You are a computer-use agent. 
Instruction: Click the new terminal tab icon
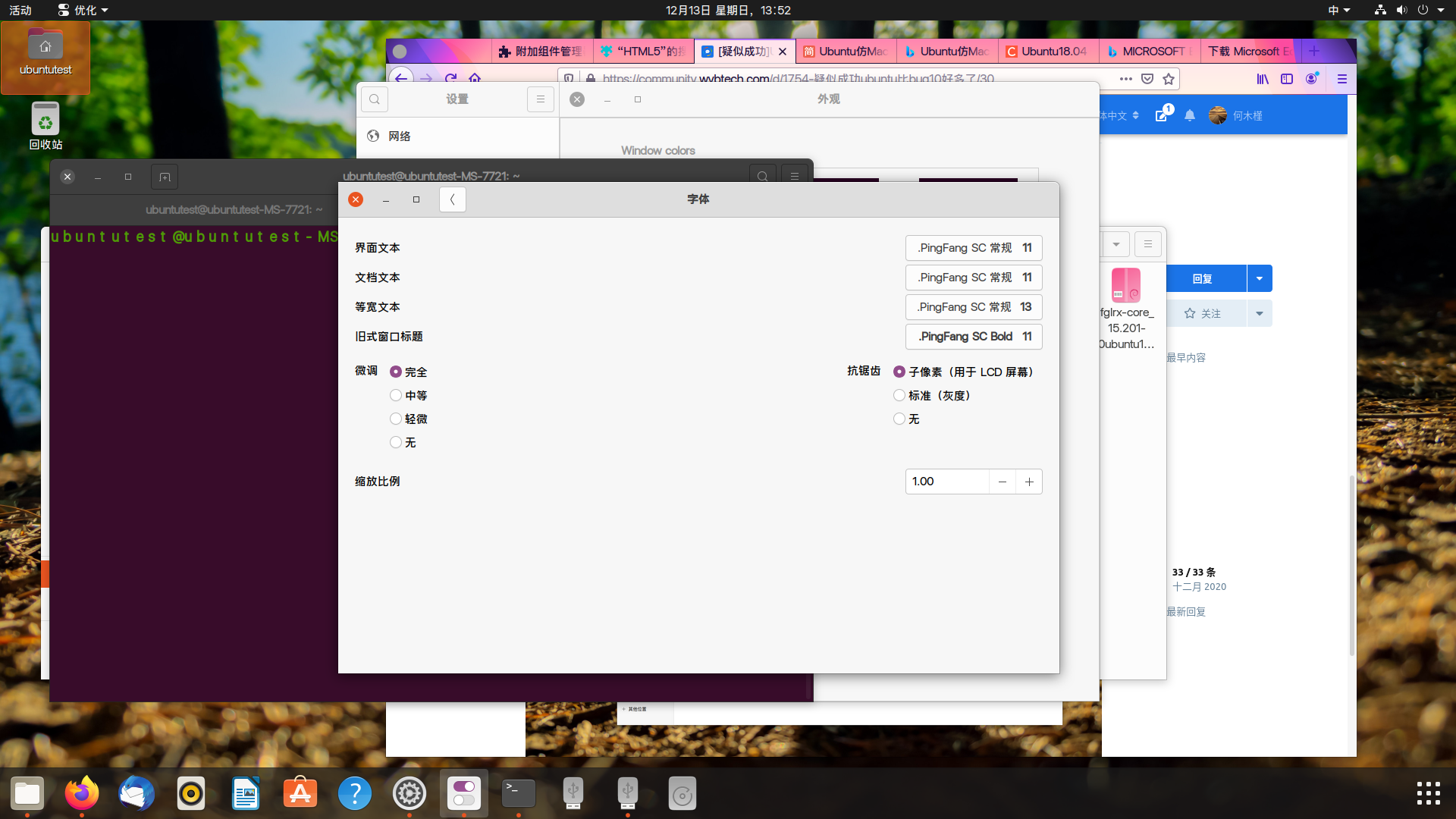tap(165, 177)
